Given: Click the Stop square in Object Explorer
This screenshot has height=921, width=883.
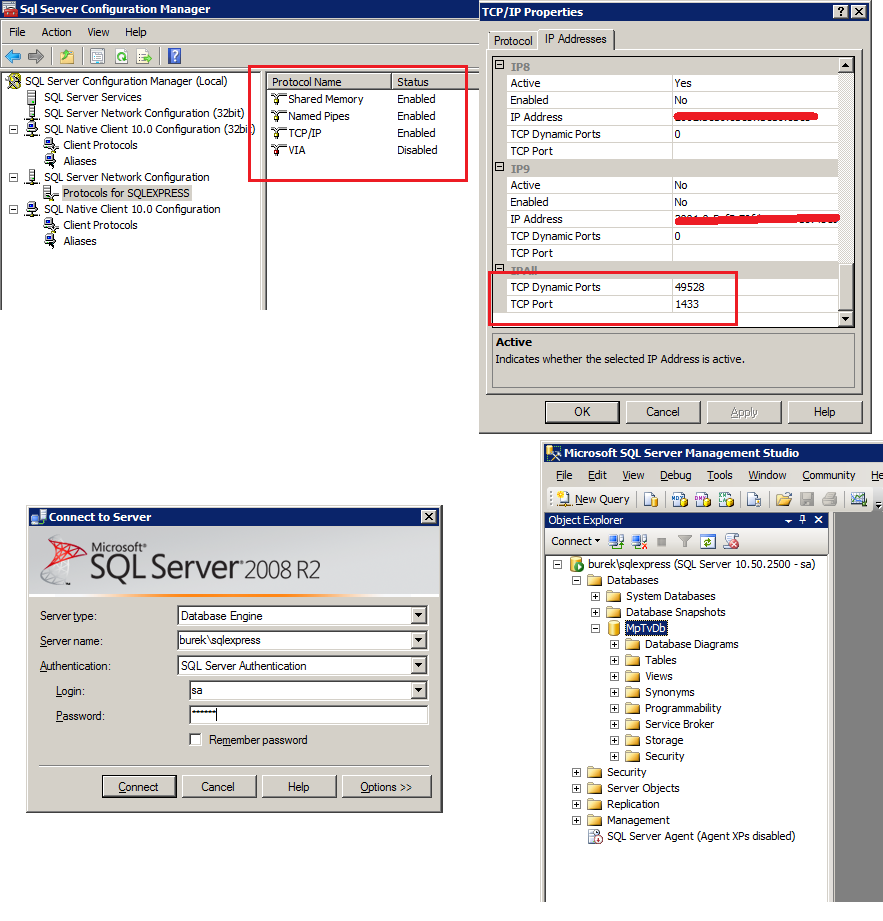Looking at the screenshot, I should click(662, 542).
